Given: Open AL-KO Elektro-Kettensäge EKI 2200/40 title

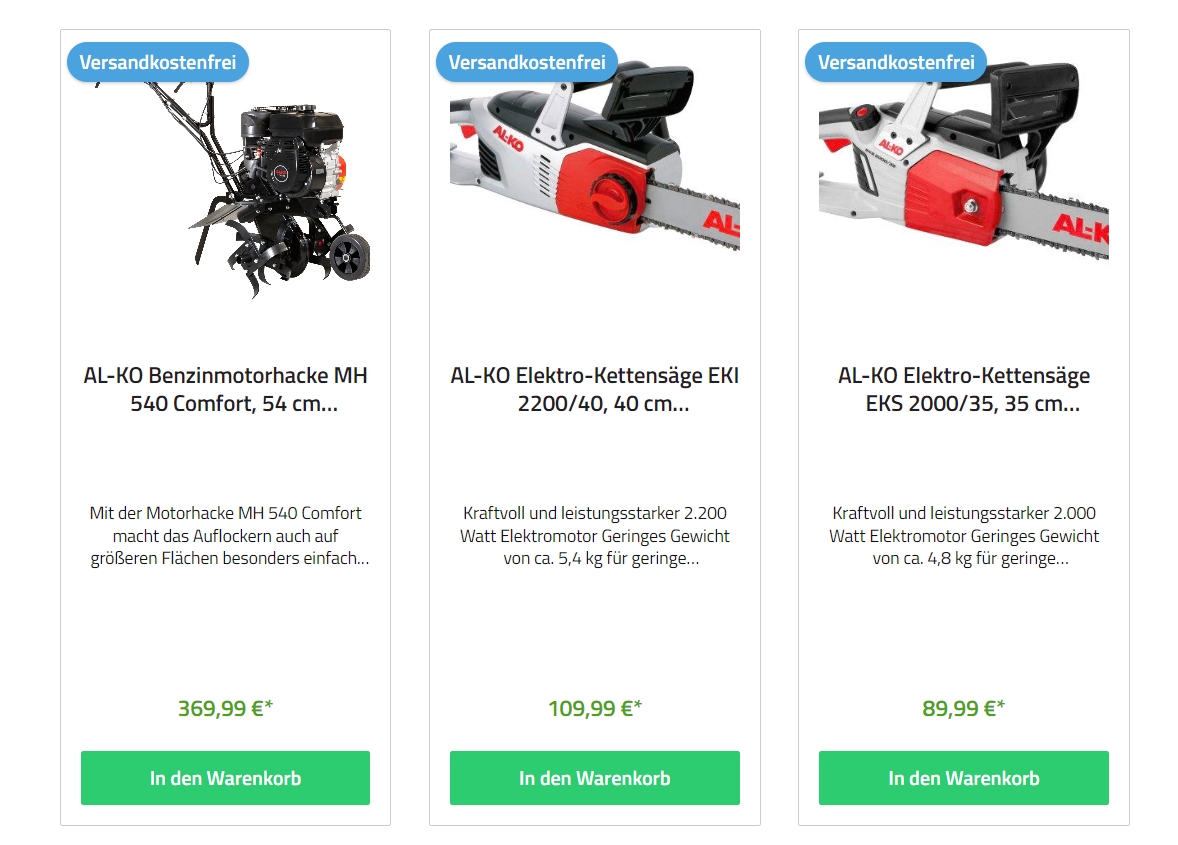Looking at the screenshot, I should (x=594, y=389).
